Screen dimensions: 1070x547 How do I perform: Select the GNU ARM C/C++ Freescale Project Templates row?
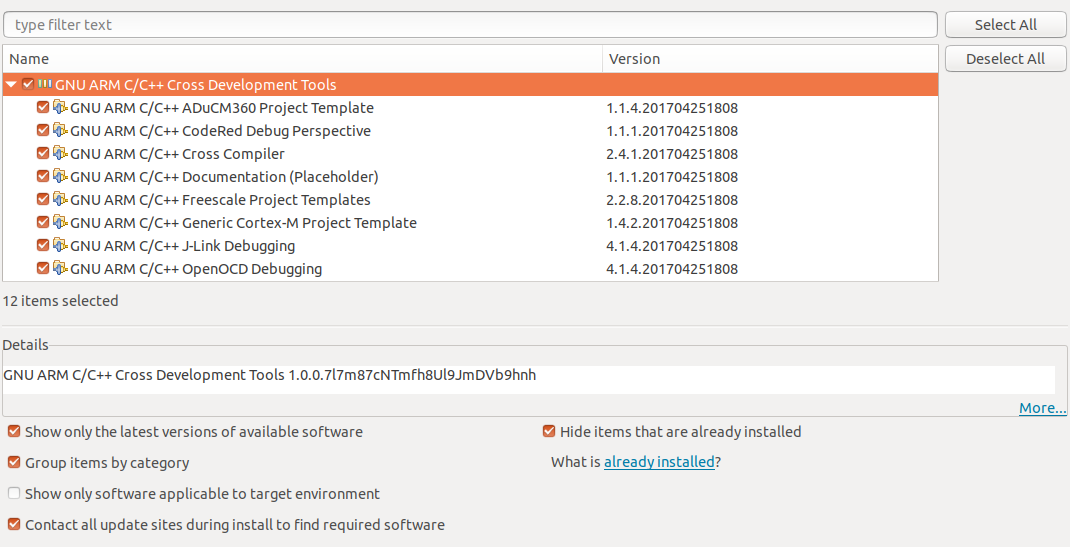point(470,200)
